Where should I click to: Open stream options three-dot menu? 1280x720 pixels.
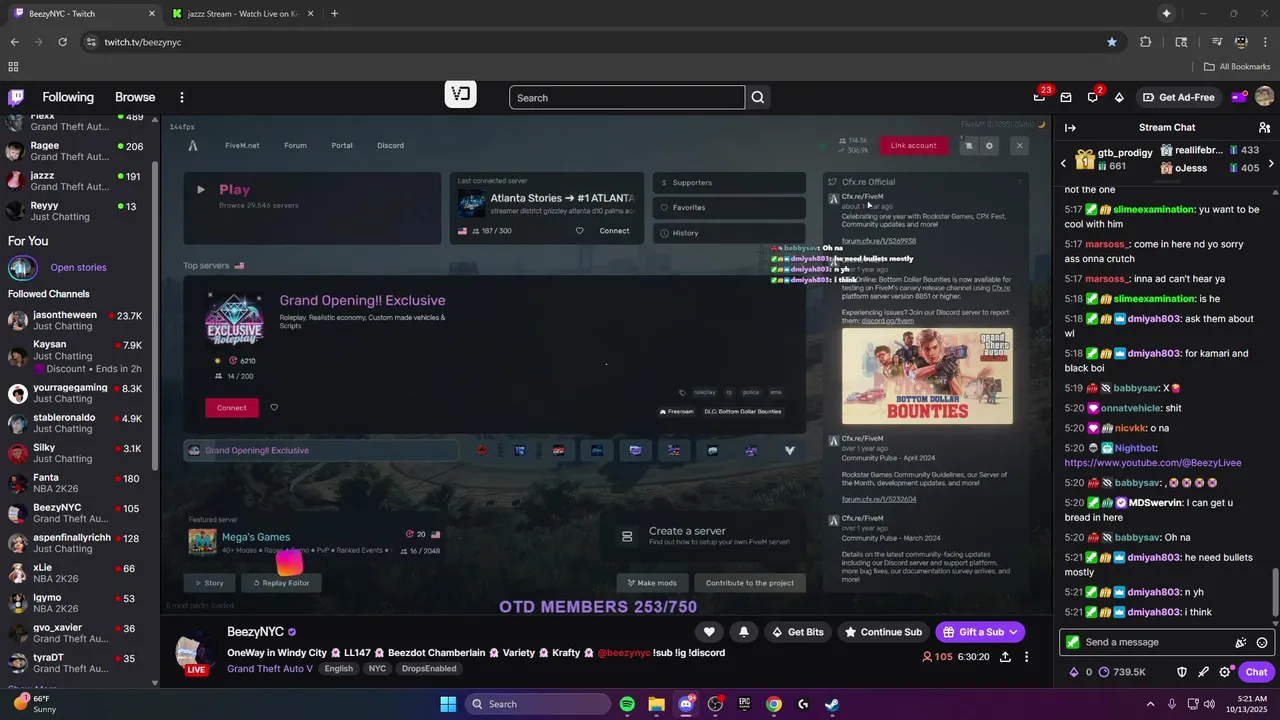[x=1029, y=657]
